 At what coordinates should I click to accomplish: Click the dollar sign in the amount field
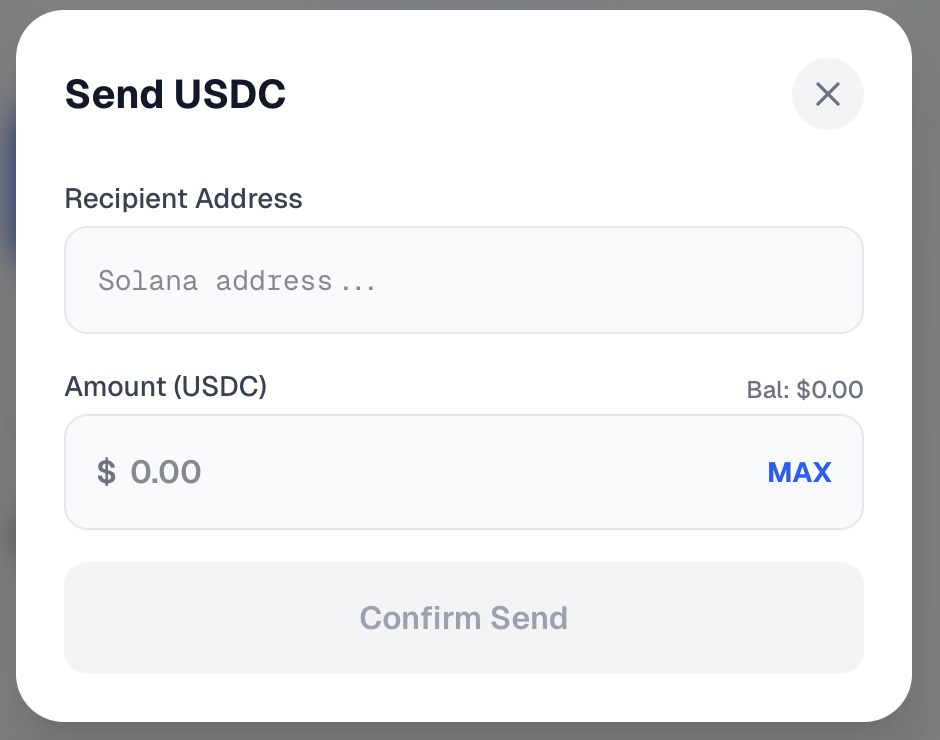[x=106, y=472]
